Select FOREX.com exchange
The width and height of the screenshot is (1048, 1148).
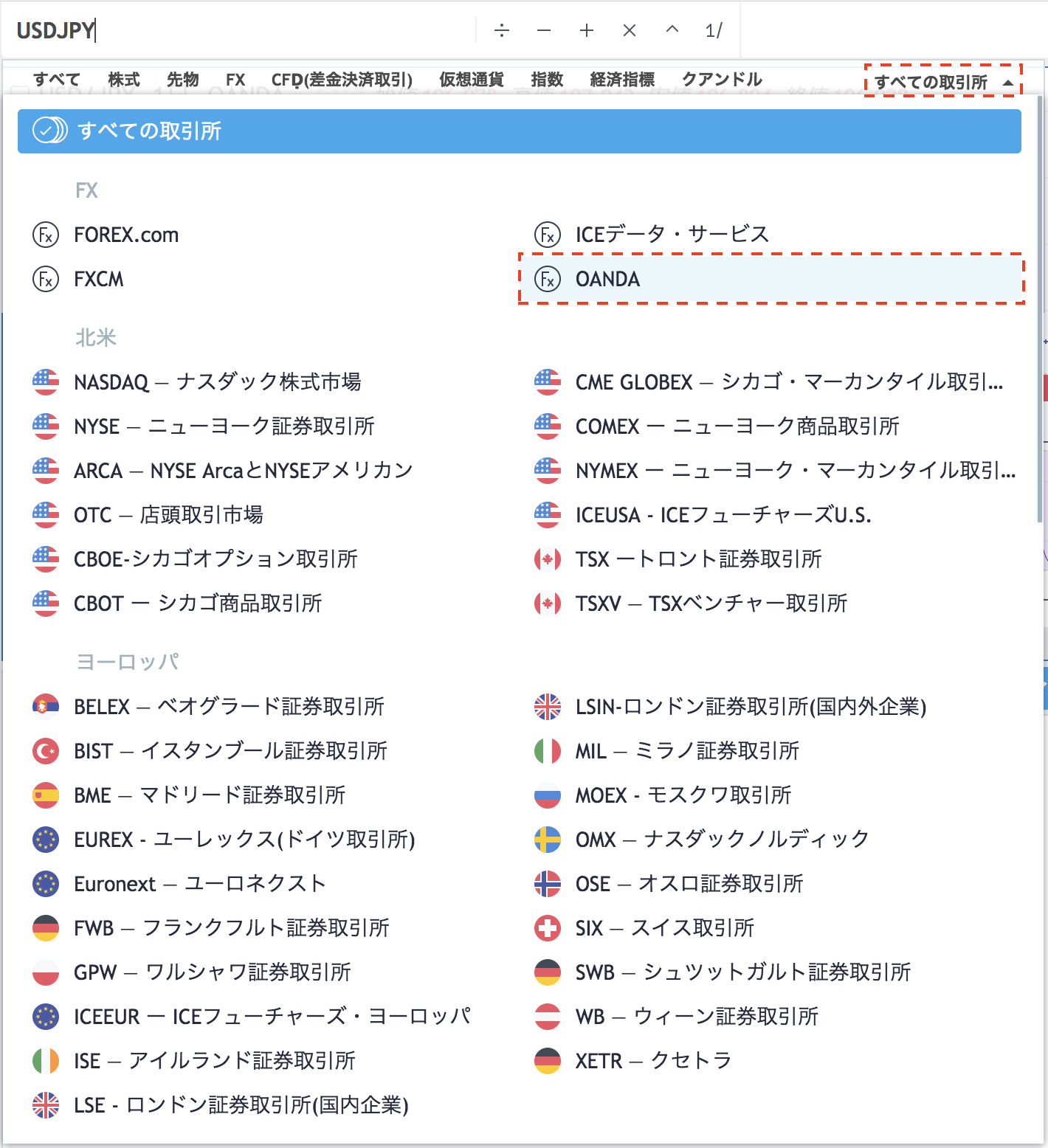(x=269, y=235)
